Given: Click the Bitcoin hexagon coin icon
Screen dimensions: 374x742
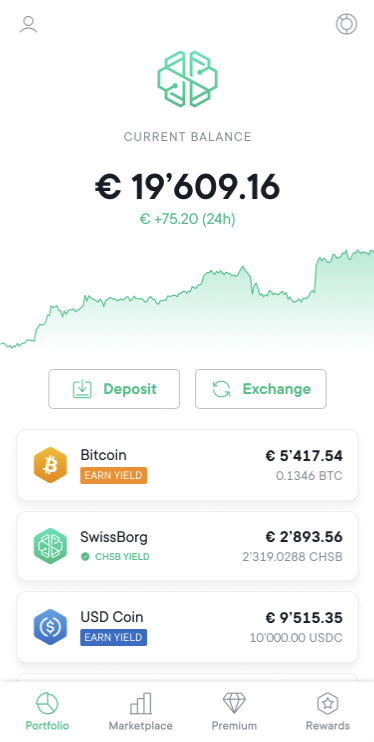Looking at the screenshot, I should (50, 465).
